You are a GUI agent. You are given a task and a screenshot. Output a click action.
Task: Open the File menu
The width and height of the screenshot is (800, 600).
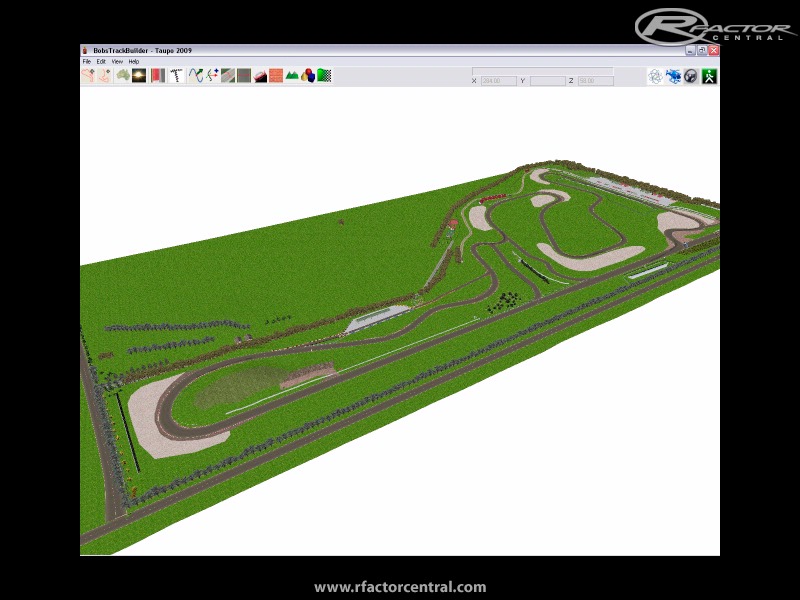click(x=87, y=62)
